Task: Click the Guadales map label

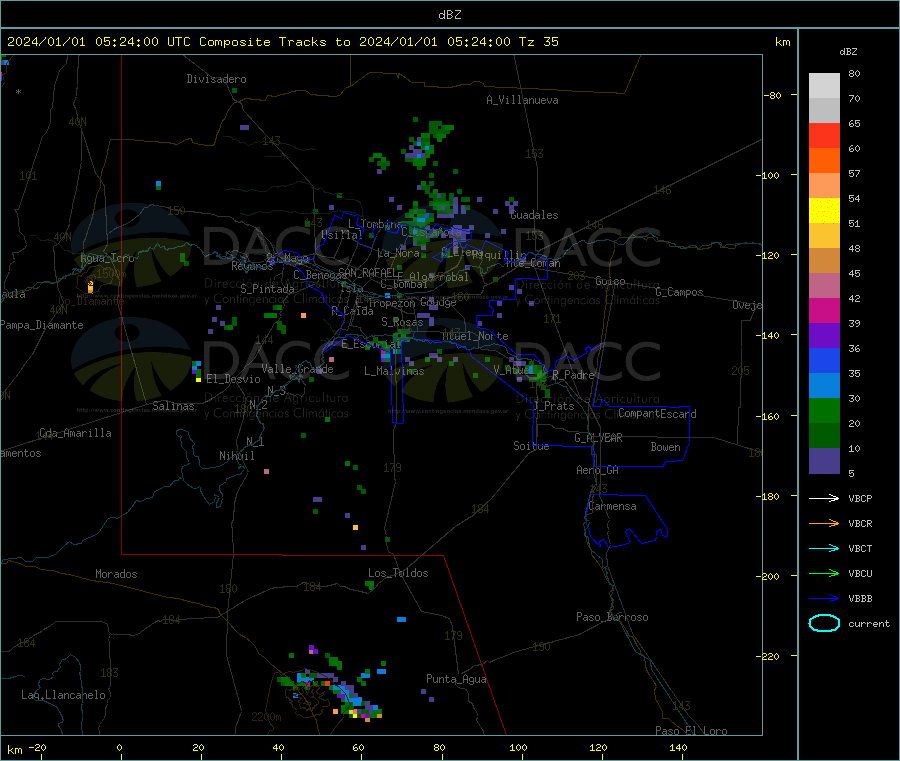Action: point(534,215)
